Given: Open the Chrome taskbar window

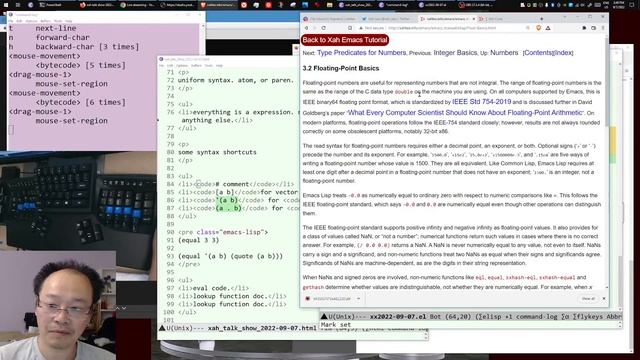Looking at the screenshot, I should (x=137, y=5).
